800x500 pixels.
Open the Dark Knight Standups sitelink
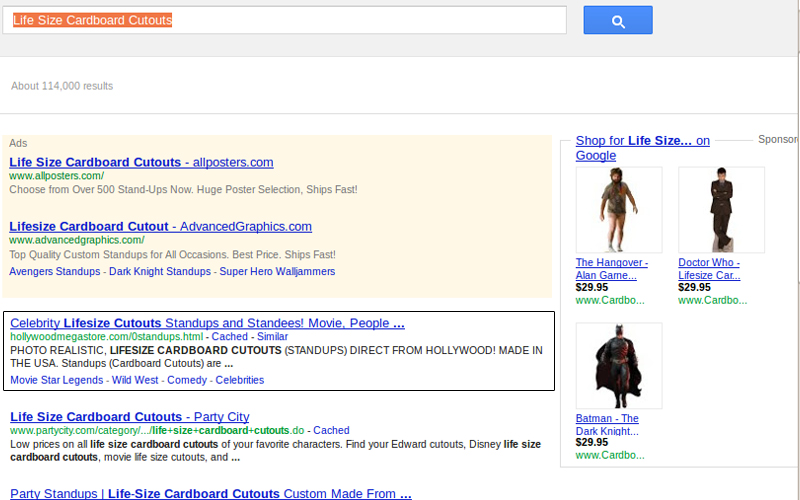coord(160,271)
